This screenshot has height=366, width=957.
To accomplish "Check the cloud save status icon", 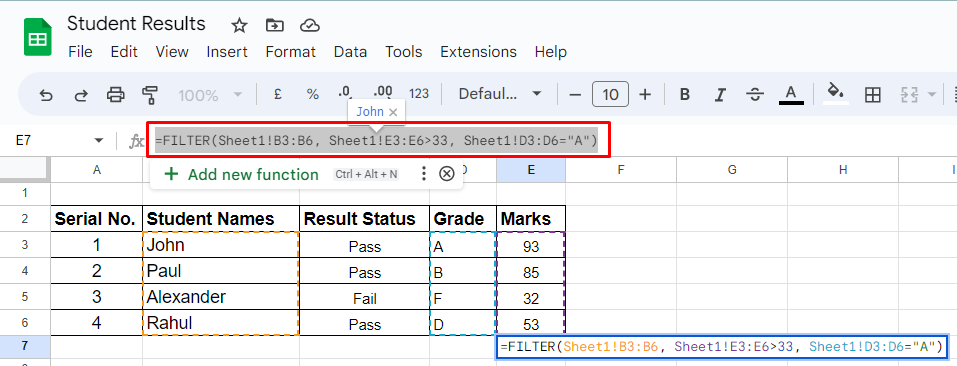I will (x=311, y=25).
